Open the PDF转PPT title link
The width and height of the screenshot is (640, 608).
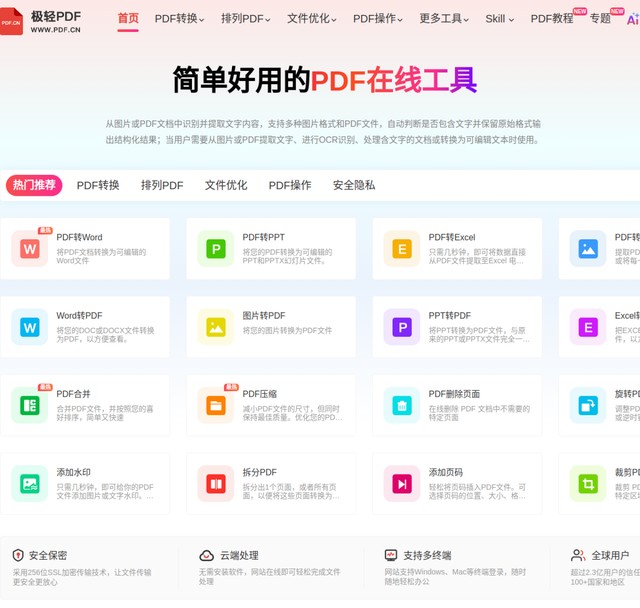[x=264, y=237]
